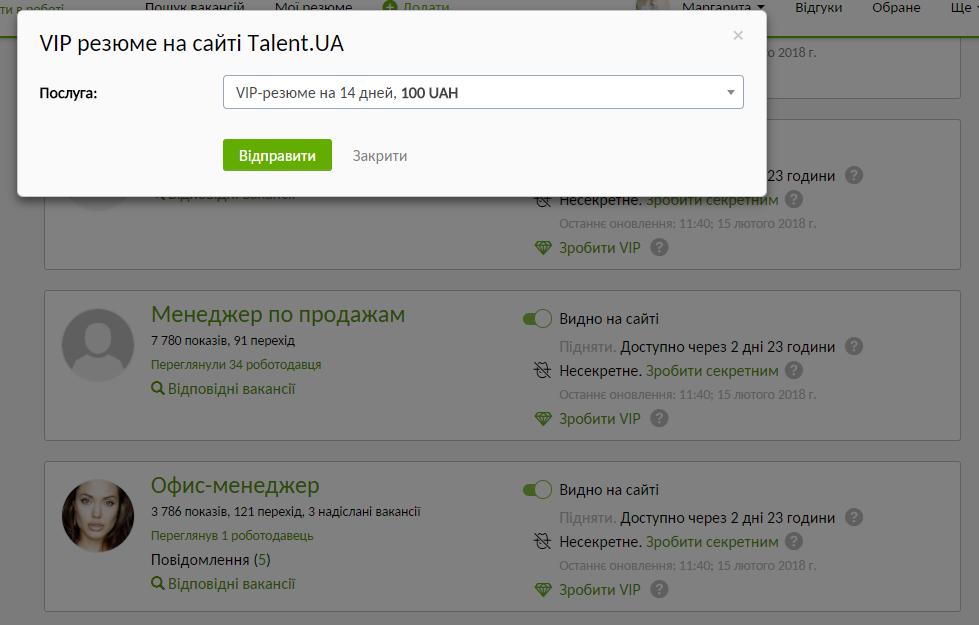Click the placeholder avatar of Менеджер по продажам
The width and height of the screenshot is (979, 625).
[98, 345]
